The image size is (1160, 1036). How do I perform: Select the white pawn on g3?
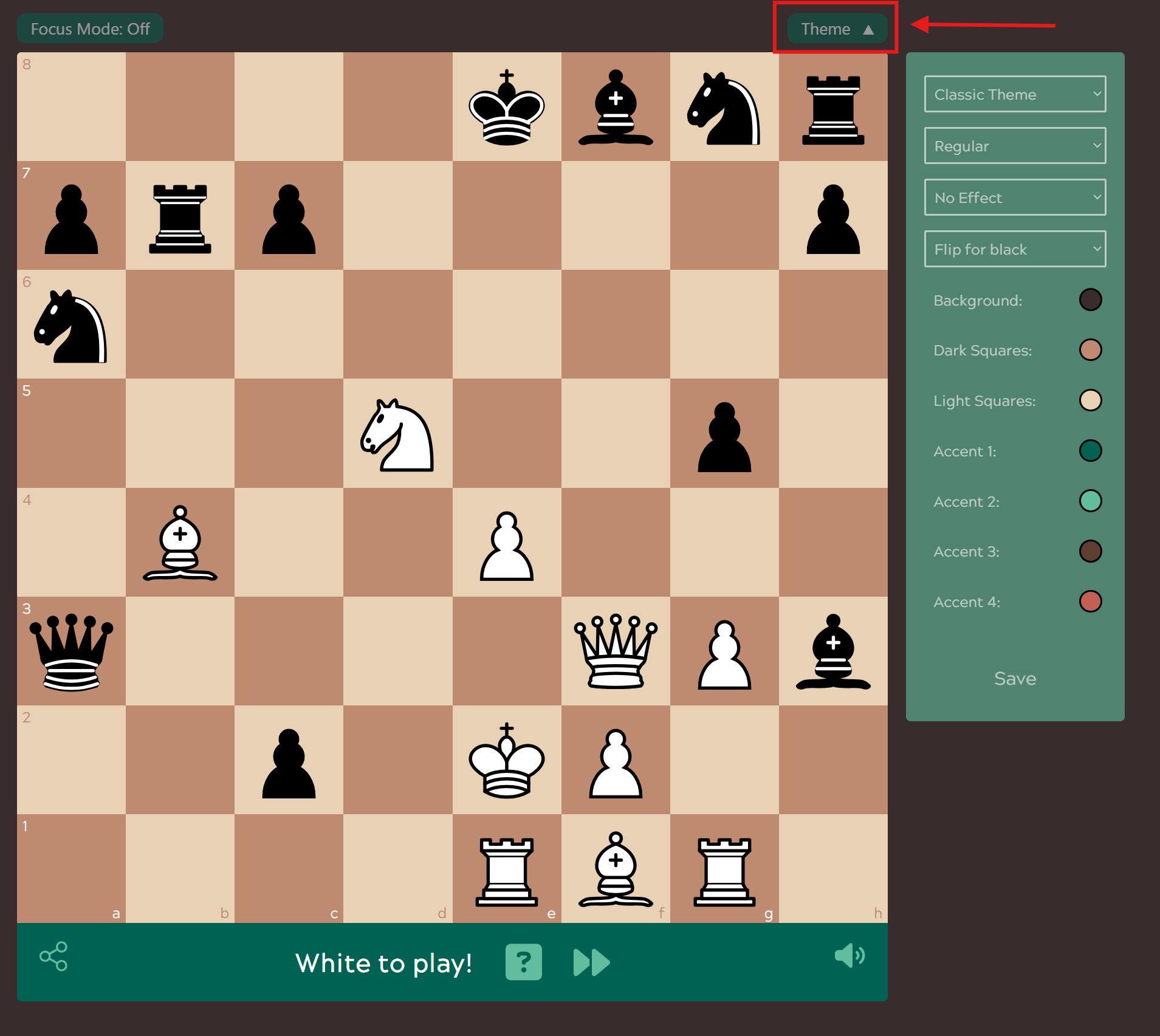724,654
